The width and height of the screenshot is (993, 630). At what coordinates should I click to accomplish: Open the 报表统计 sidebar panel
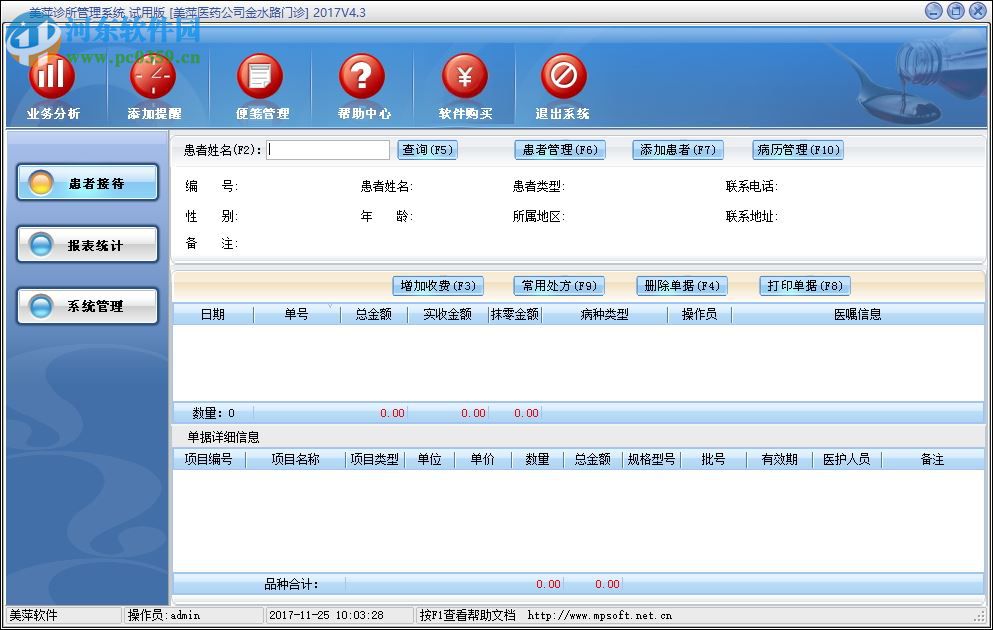coord(87,244)
